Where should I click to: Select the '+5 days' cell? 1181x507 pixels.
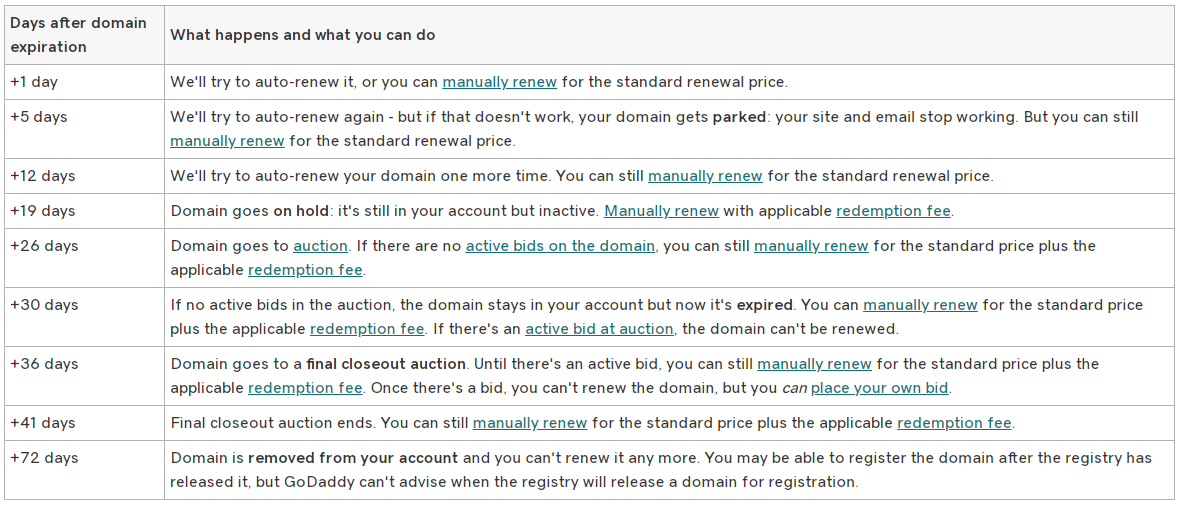pos(84,130)
